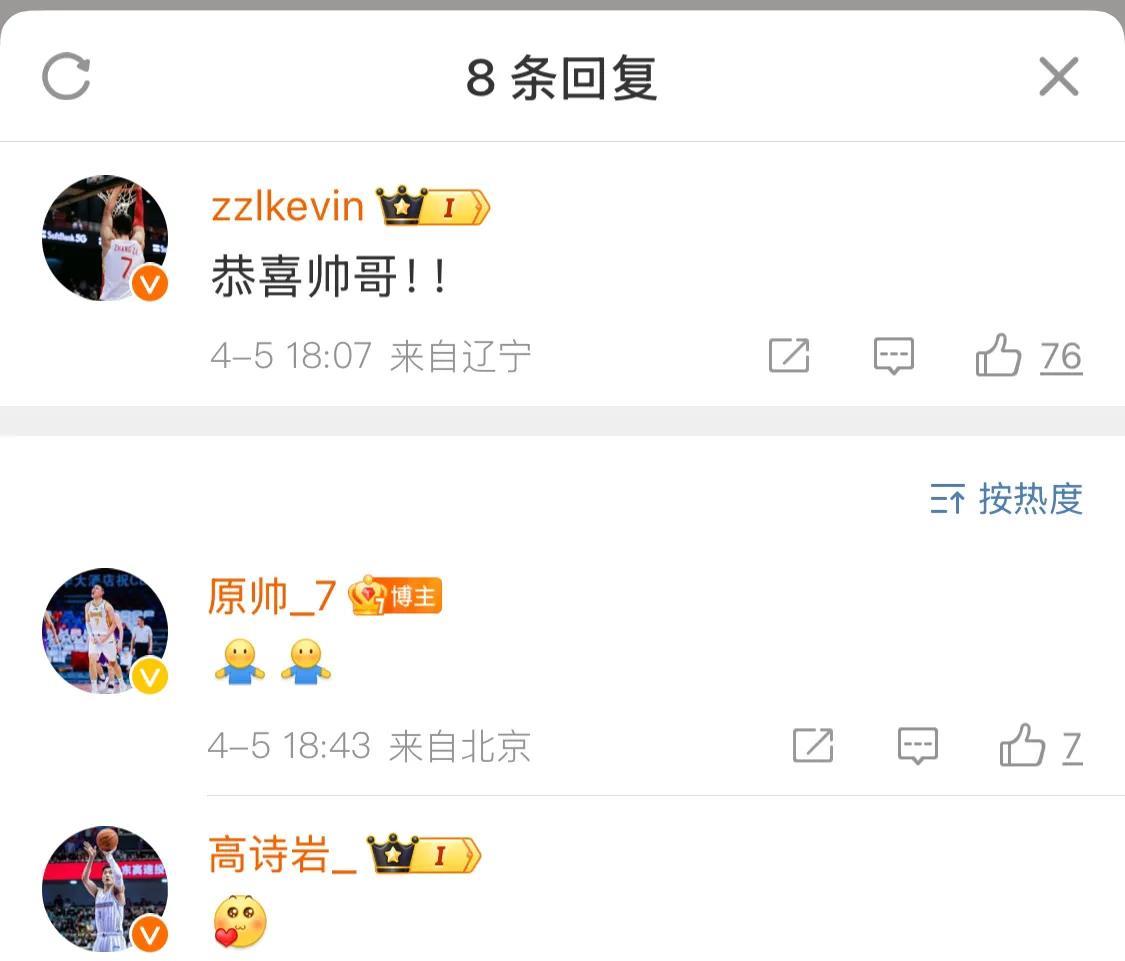Refresh the replies list

66,76
